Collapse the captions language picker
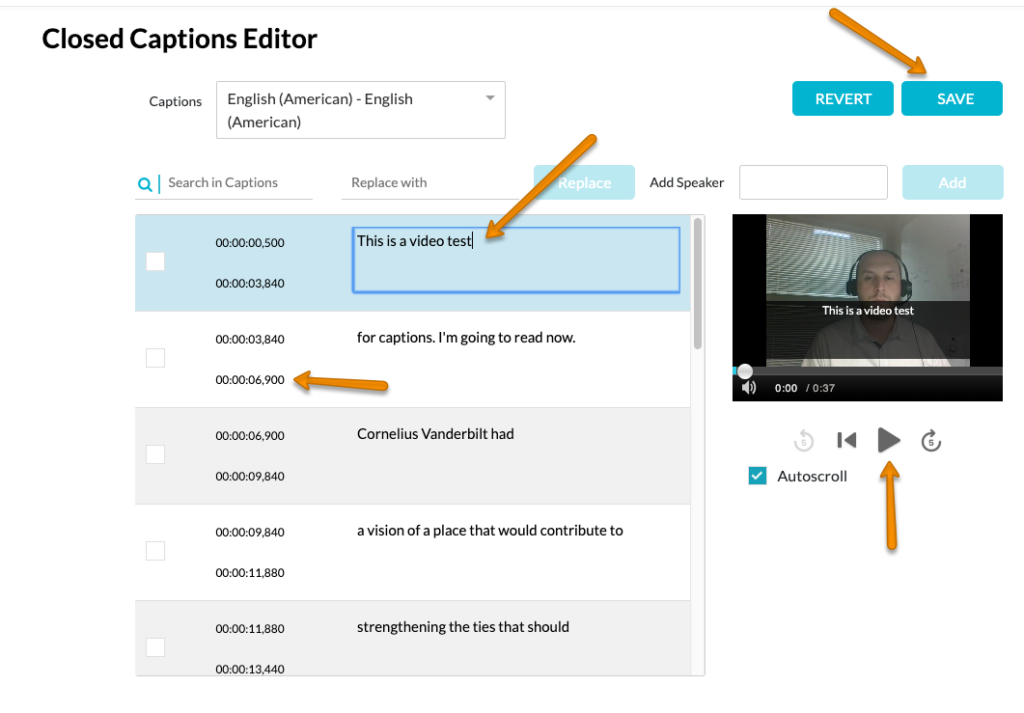 (x=489, y=97)
